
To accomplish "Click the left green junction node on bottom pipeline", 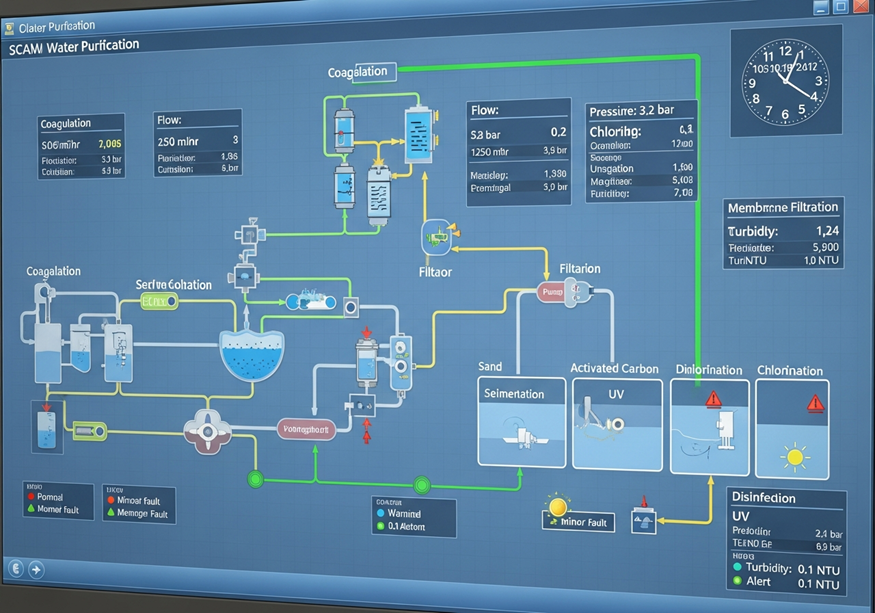I will coord(256,479).
